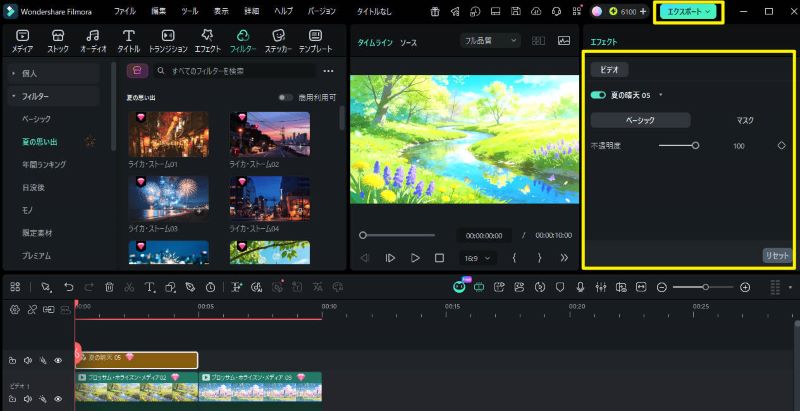Open the エクスポート export dropdown
The width and height of the screenshot is (800, 411).
688,11
